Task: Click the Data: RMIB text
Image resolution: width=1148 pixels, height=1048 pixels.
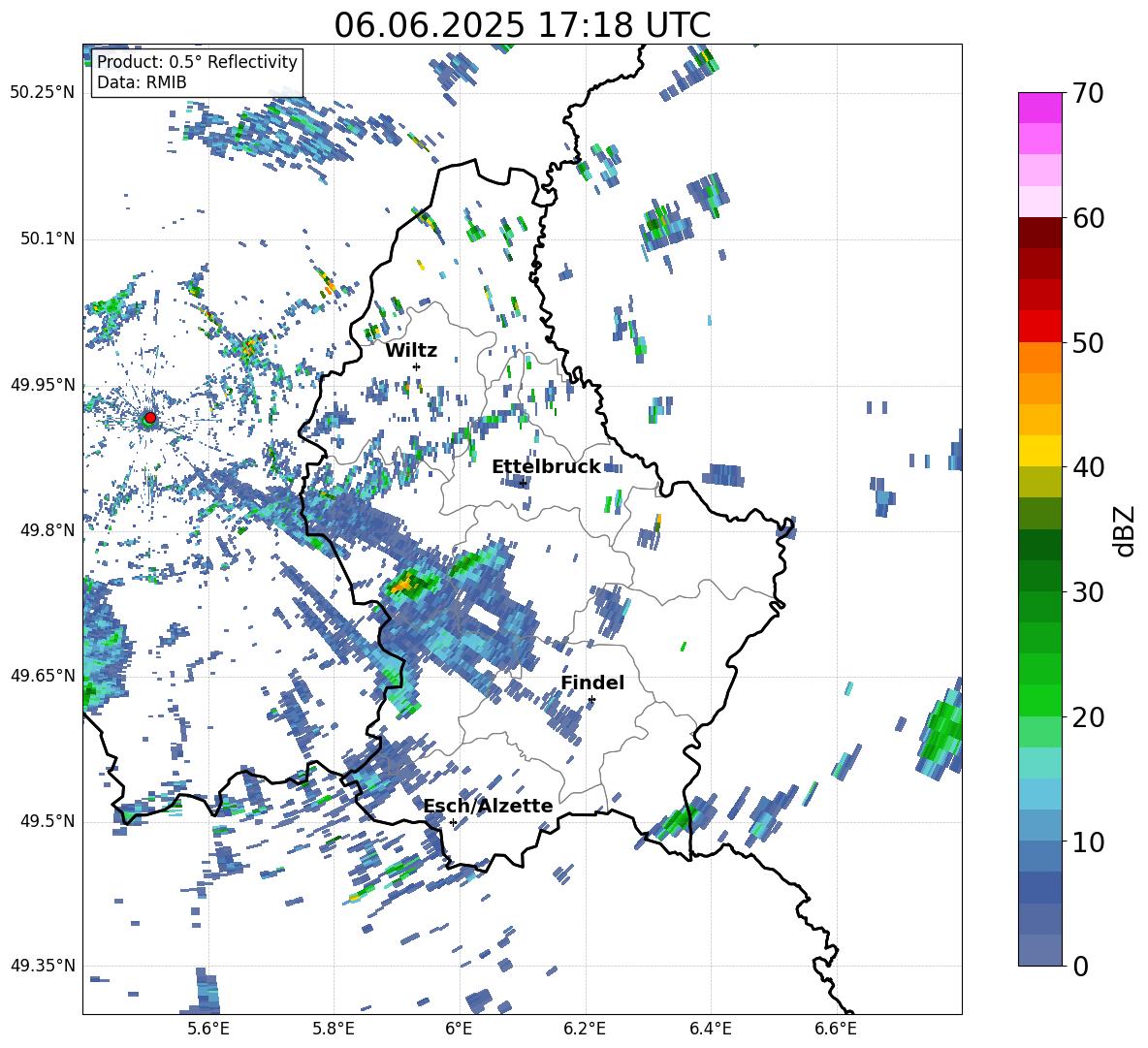Action: pos(142,82)
